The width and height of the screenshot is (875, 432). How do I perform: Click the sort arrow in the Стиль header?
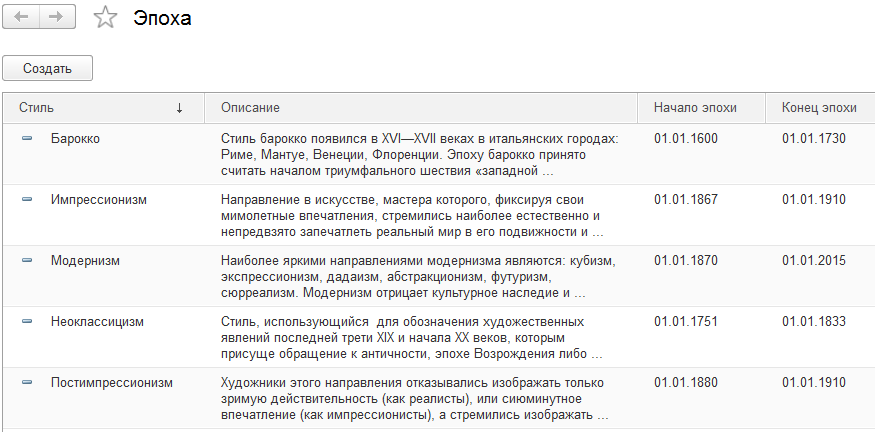[x=179, y=108]
